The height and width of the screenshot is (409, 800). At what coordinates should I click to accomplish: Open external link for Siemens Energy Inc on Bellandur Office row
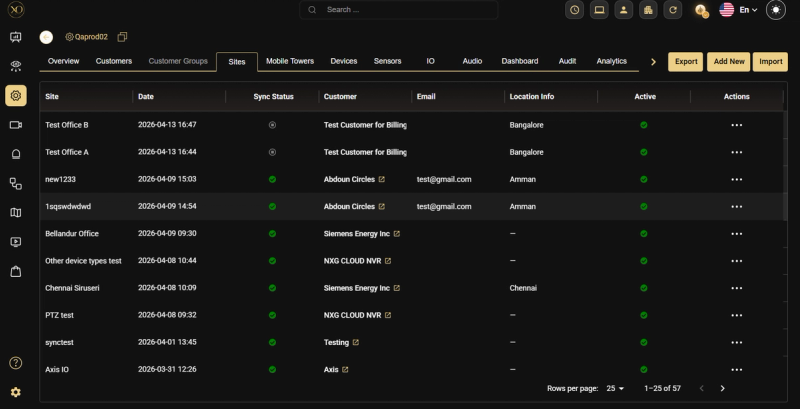pyautogui.click(x=397, y=234)
